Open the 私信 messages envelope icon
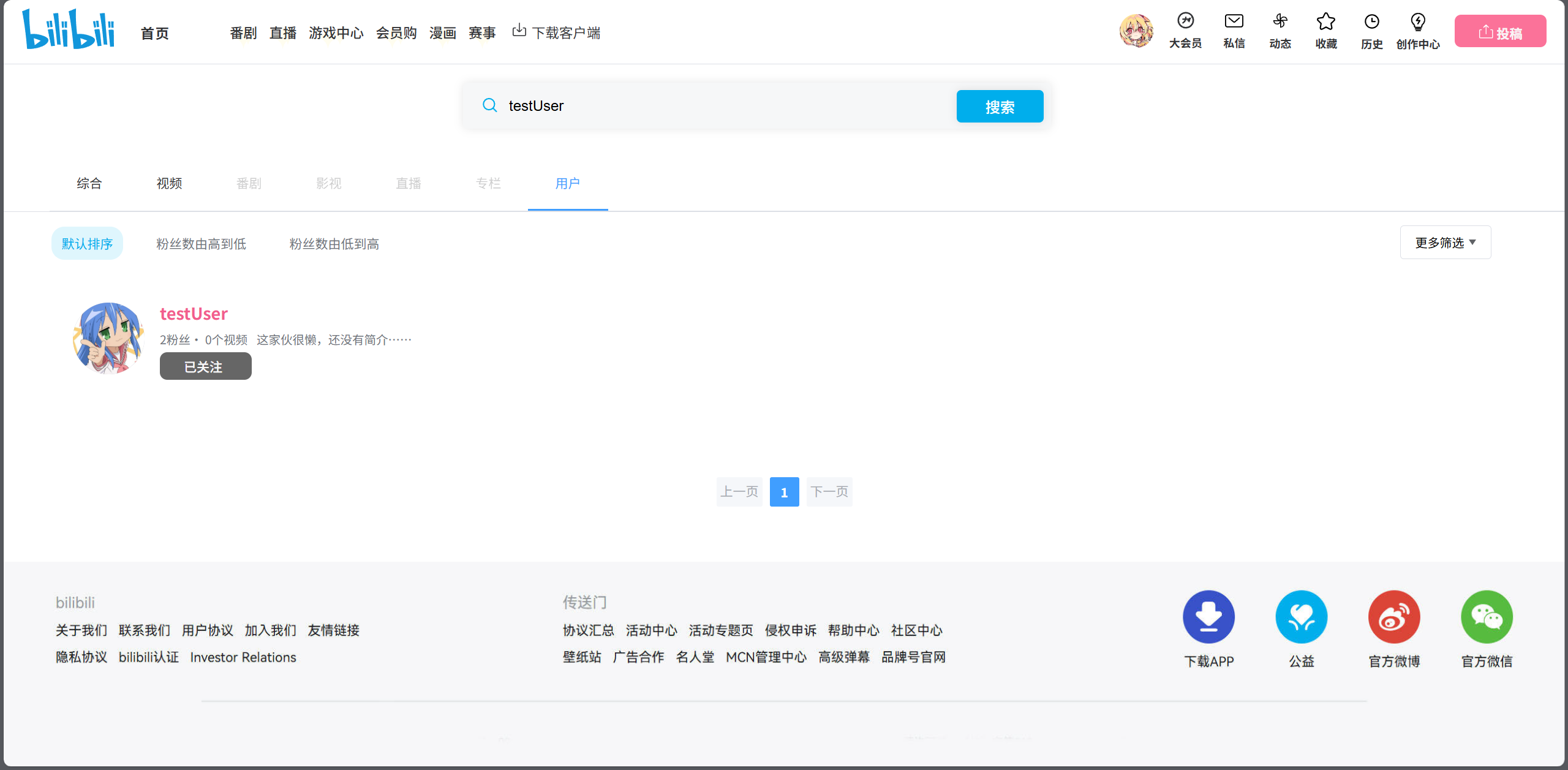This screenshot has width=1568, height=770. [x=1234, y=22]
